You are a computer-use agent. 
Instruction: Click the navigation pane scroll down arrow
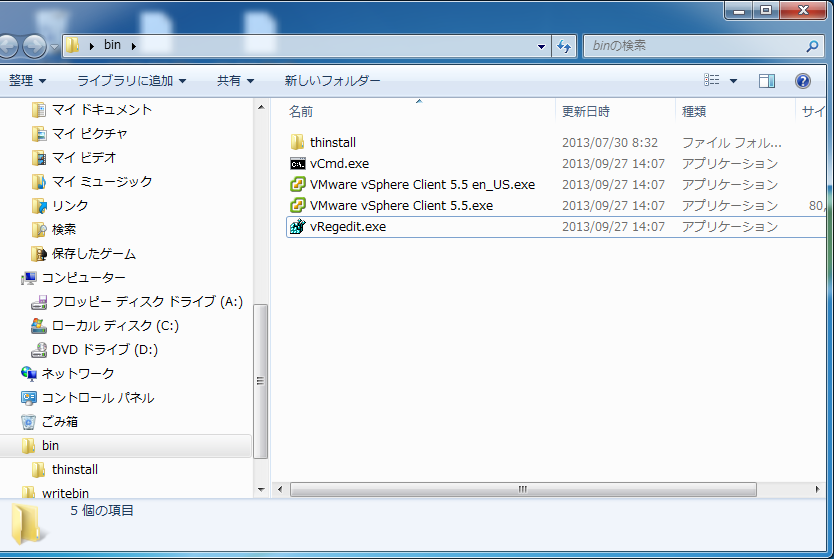pos(261,489)
